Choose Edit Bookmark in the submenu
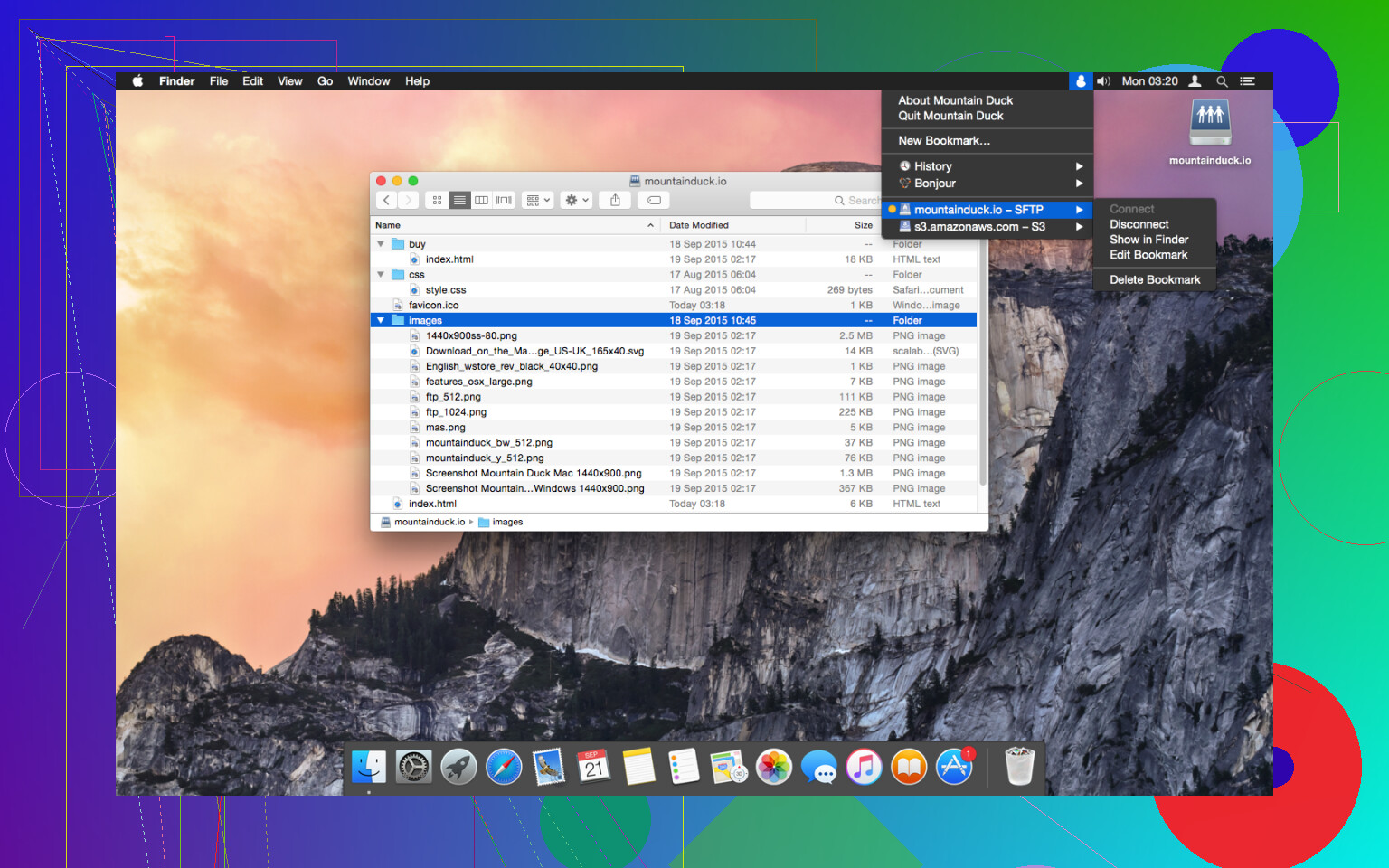 pyautogui.click(x=1148, y=255)
